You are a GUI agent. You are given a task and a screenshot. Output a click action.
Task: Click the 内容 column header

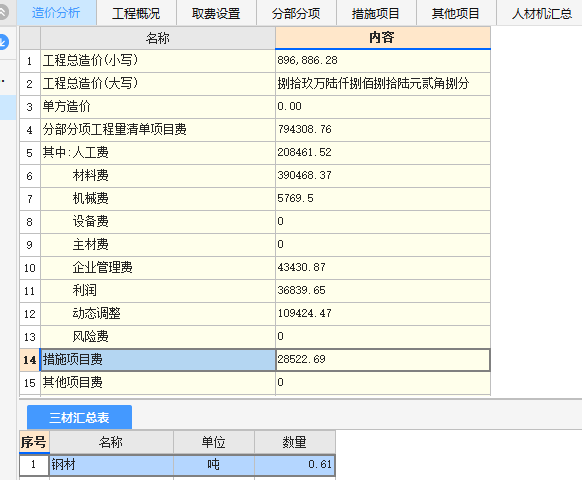[383, 37]
